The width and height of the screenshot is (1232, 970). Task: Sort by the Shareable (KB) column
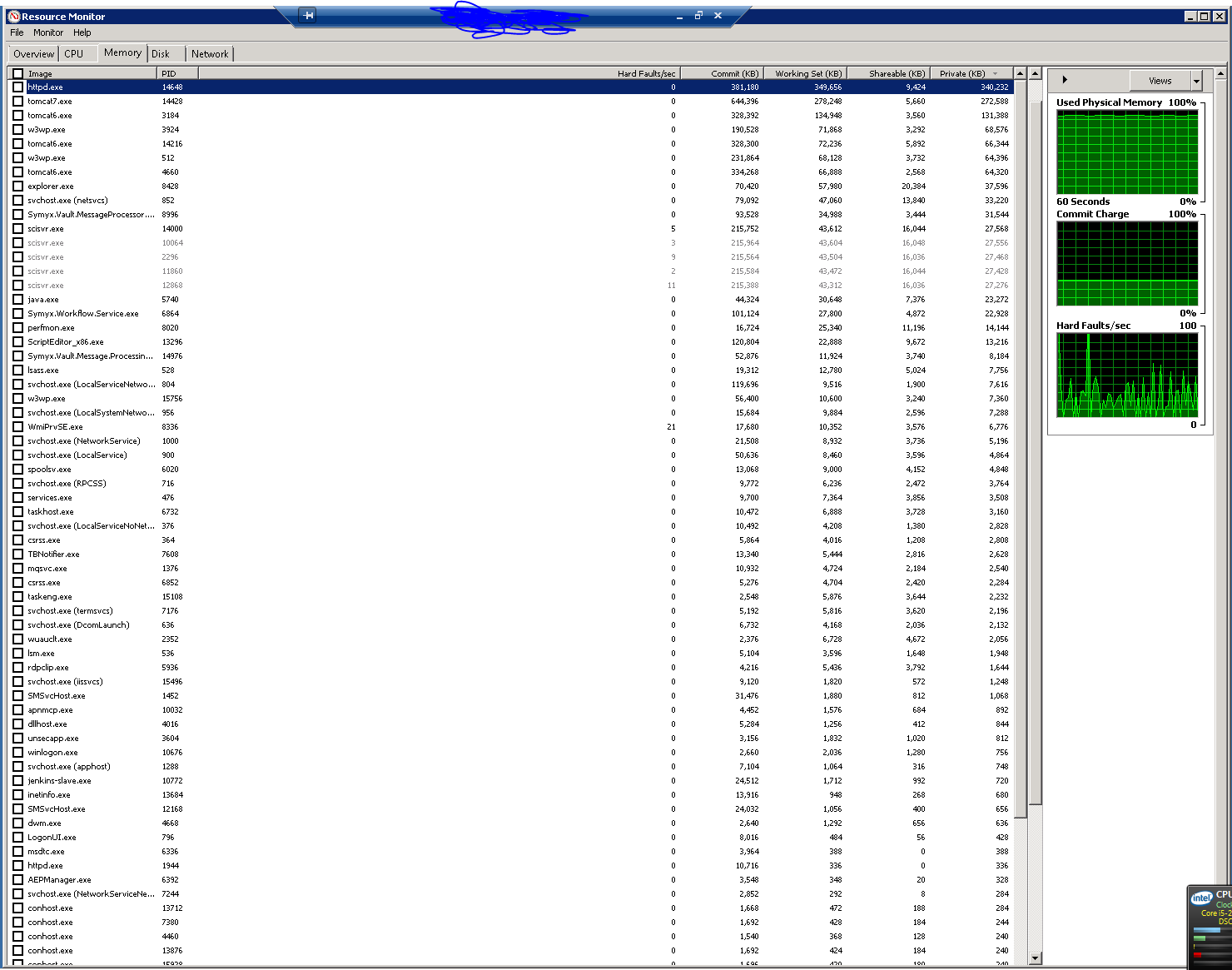(888, 73)
